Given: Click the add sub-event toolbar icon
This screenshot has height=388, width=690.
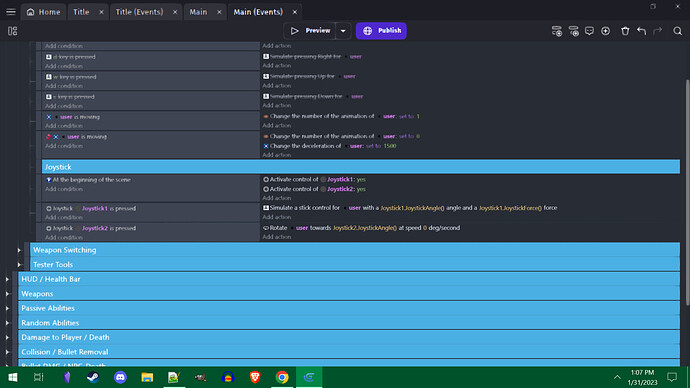Looking at the screenshot, I should tap(573, 31).
